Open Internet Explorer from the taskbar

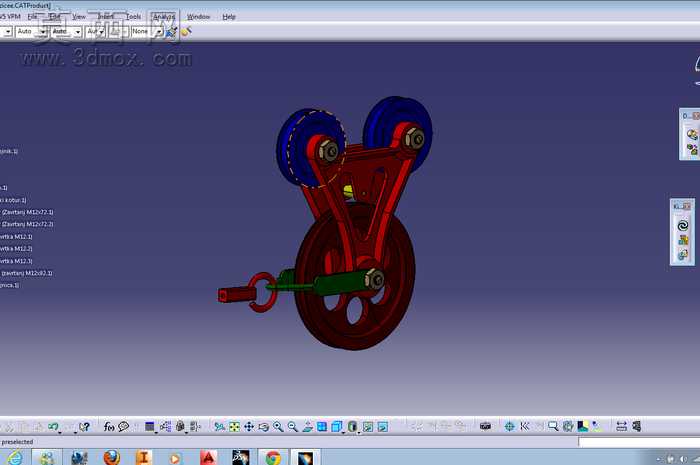[x=14, y=458]
